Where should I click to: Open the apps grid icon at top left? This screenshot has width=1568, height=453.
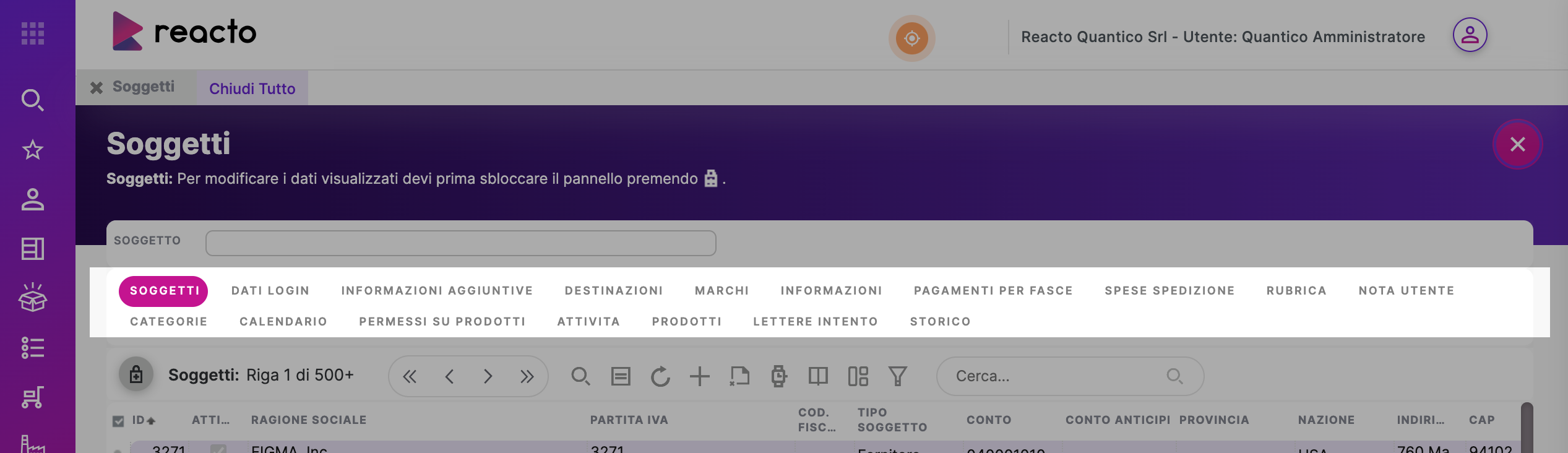[x=33, y=33]
